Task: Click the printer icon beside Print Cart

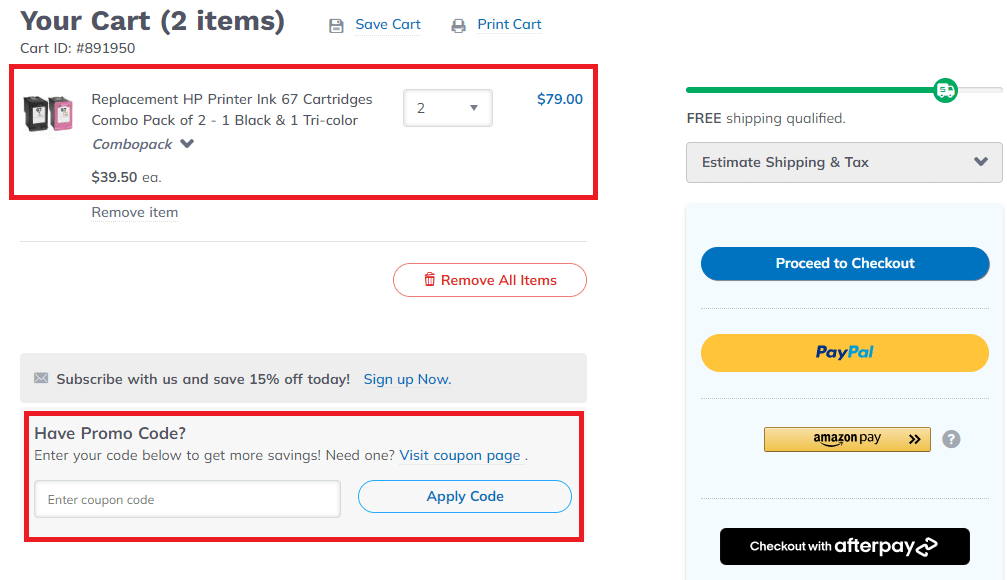Action: [x=458, y=26]
